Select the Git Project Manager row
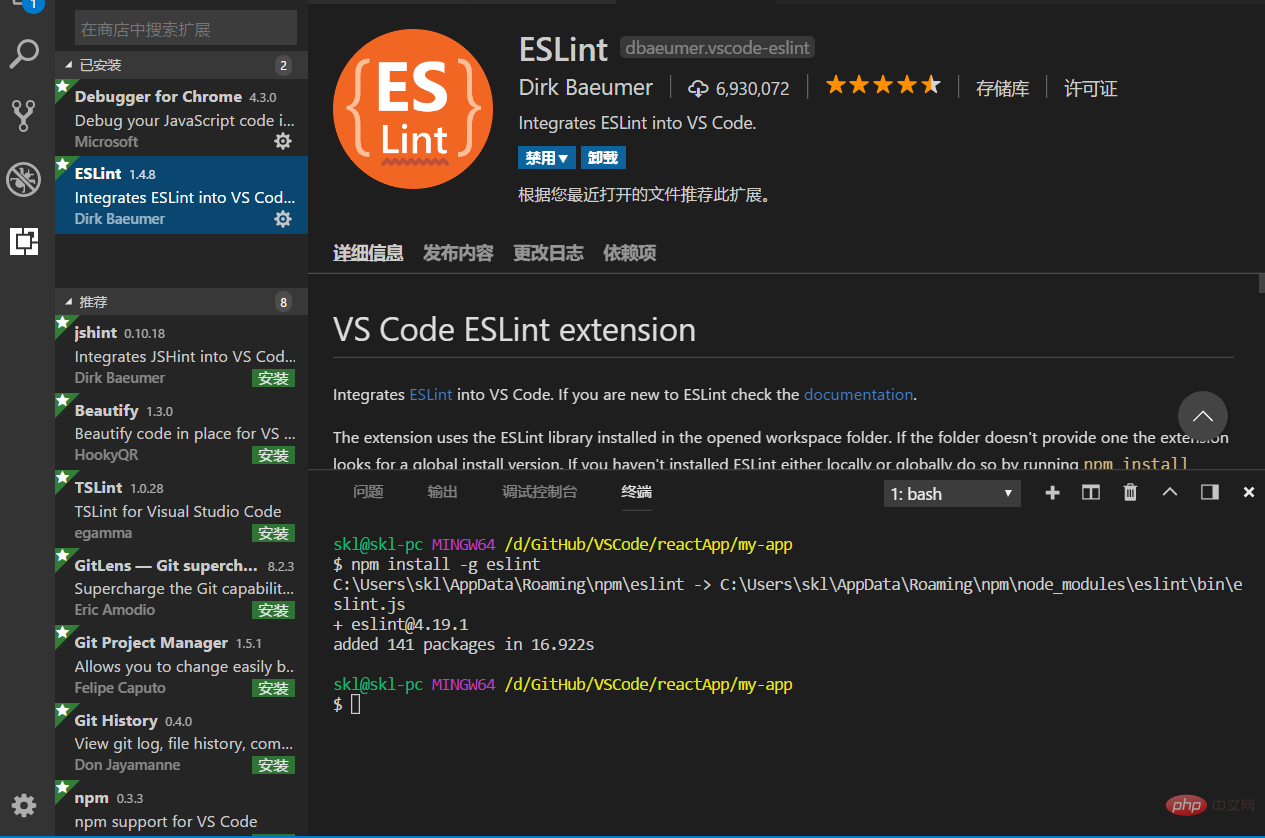The height and width of the screenshot is (838, 1265). [x=181, y=664]
